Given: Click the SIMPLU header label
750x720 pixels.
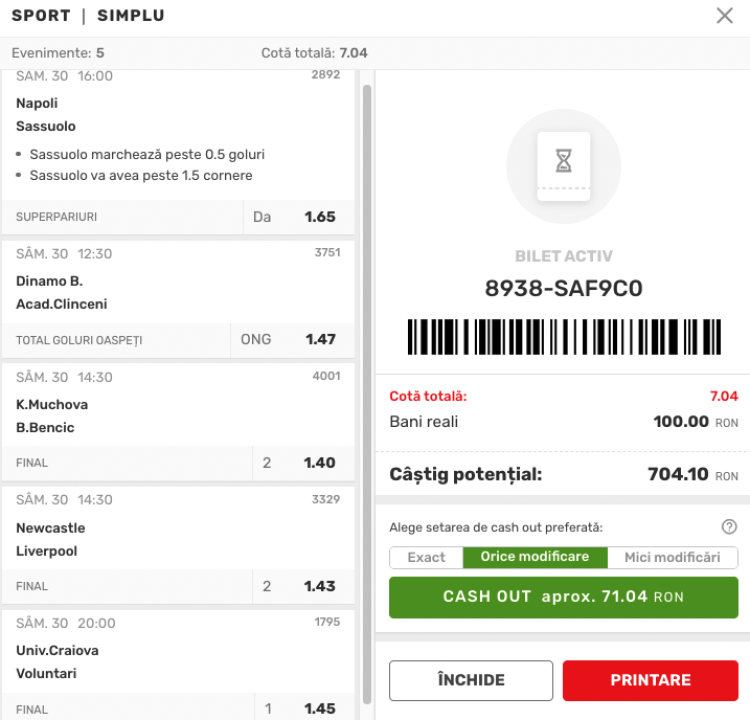Looking at the screenshot, I should point(131,16).
